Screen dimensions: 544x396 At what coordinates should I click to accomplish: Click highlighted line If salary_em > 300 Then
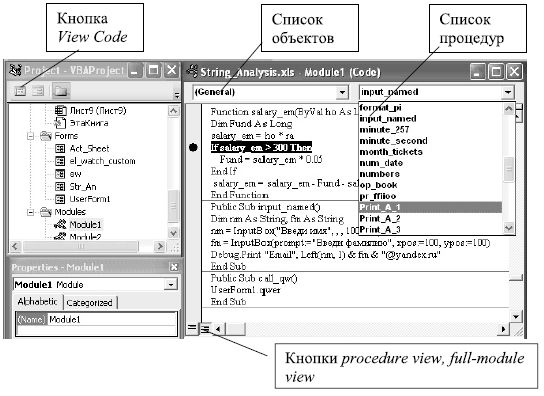click(262, 148)
